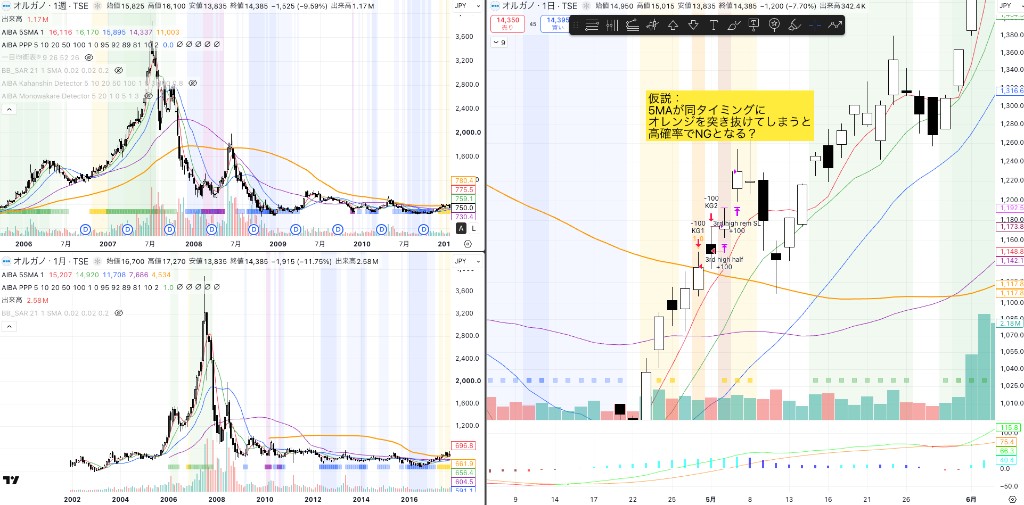Select the horizontal line tool in toolbar
The image size is (1024, 505).
coord(592,25)
